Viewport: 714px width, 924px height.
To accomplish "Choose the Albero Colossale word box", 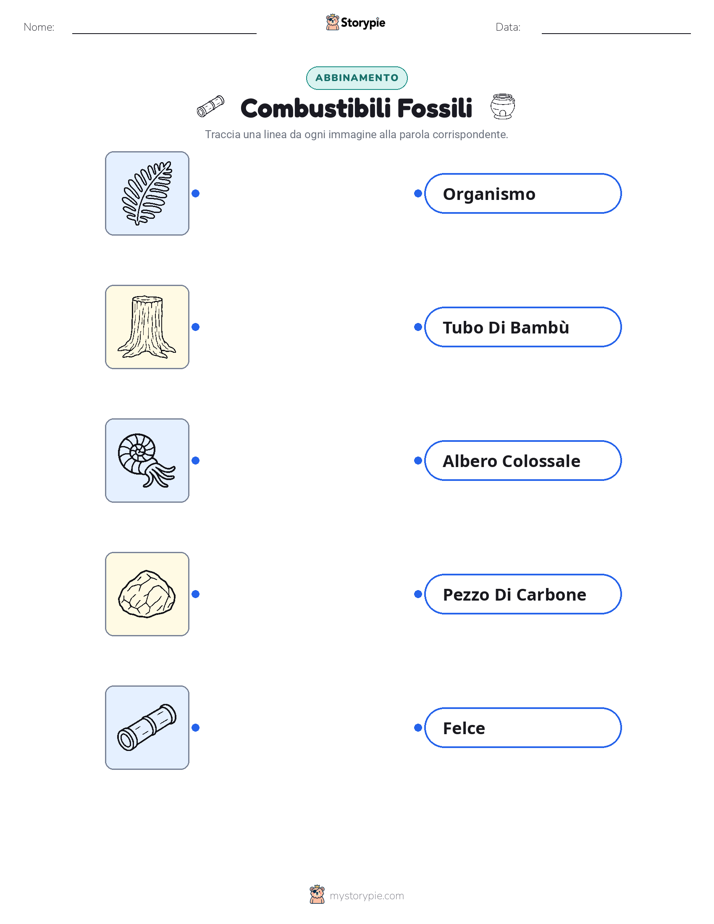I will point(523,460).
